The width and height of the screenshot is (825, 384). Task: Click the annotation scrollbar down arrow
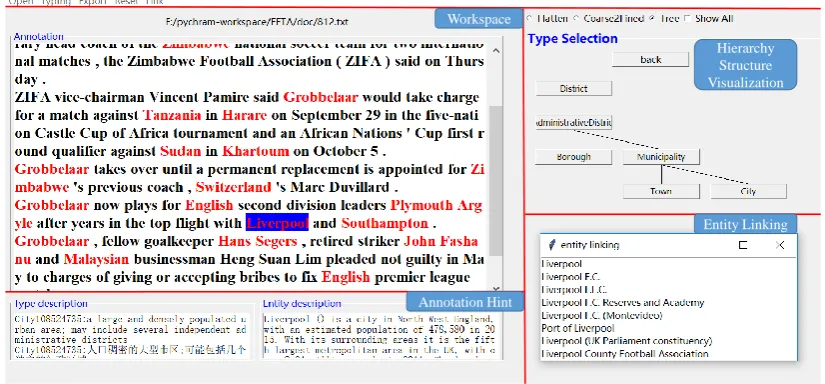(x=496, y=288)
